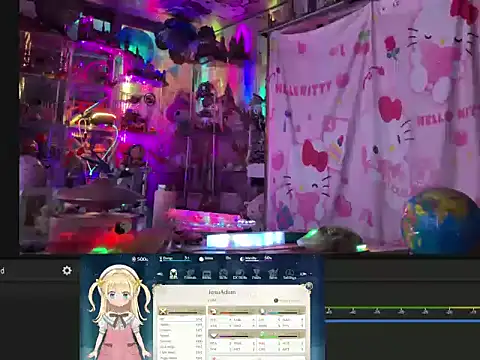Open the tab between Friends and Skills
The width and height of the screenshot is (480, 360).
pyautogui.click(x=207, y=274)
